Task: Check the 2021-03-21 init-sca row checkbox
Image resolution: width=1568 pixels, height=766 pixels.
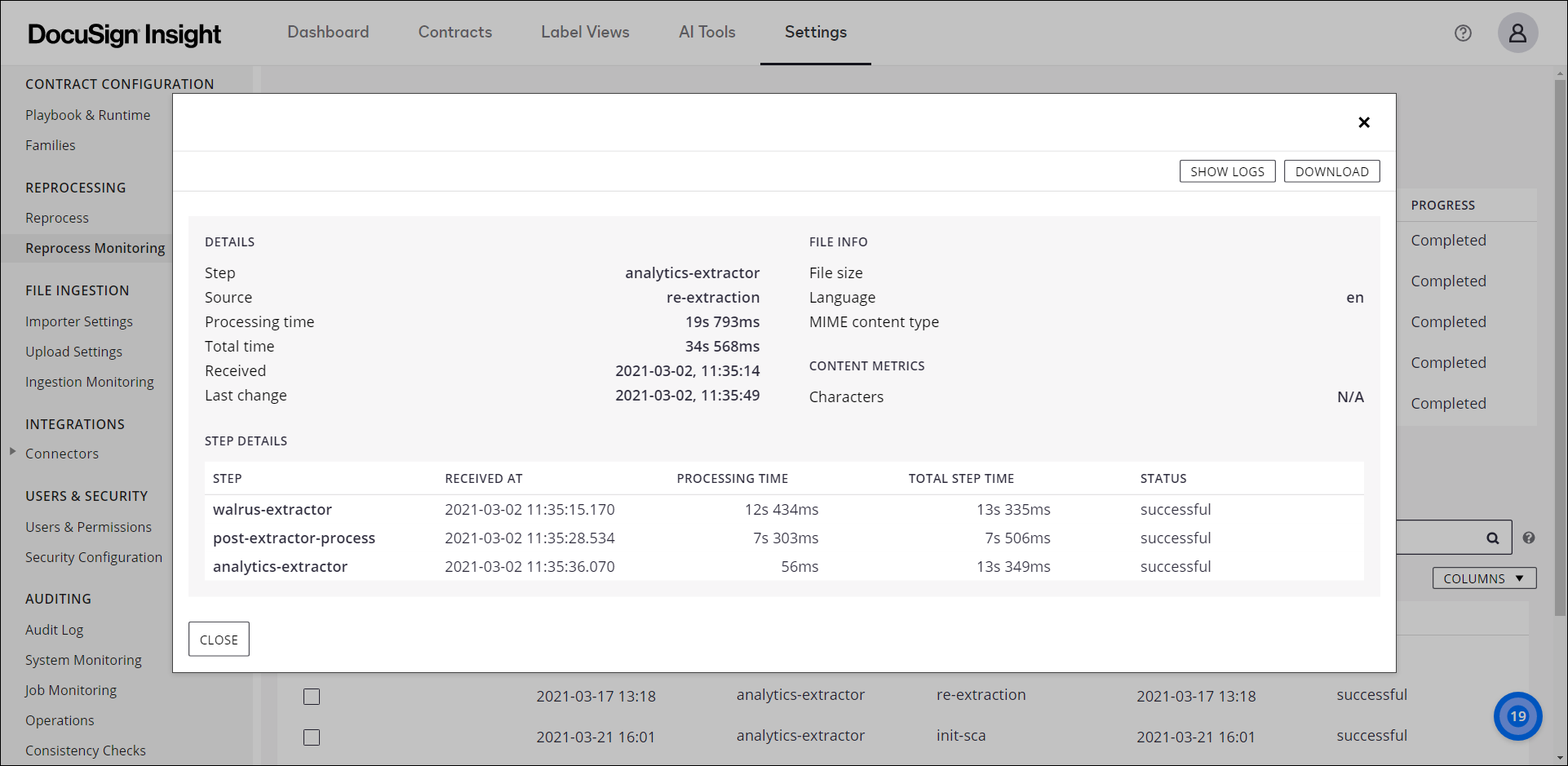Action: (312, 737)
